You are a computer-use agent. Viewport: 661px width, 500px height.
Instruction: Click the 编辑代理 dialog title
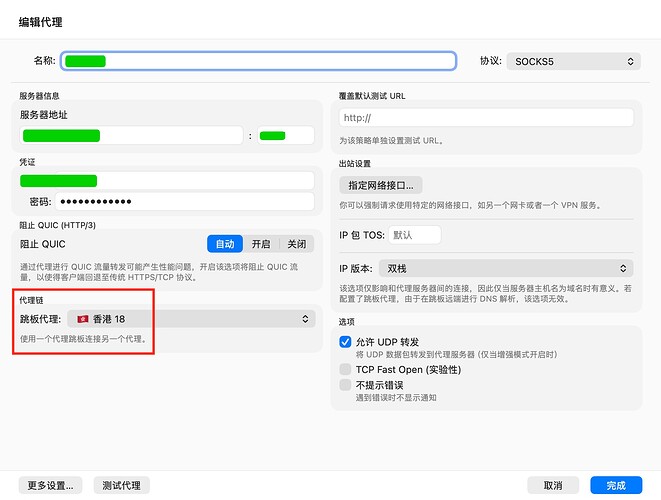point(40,22)
